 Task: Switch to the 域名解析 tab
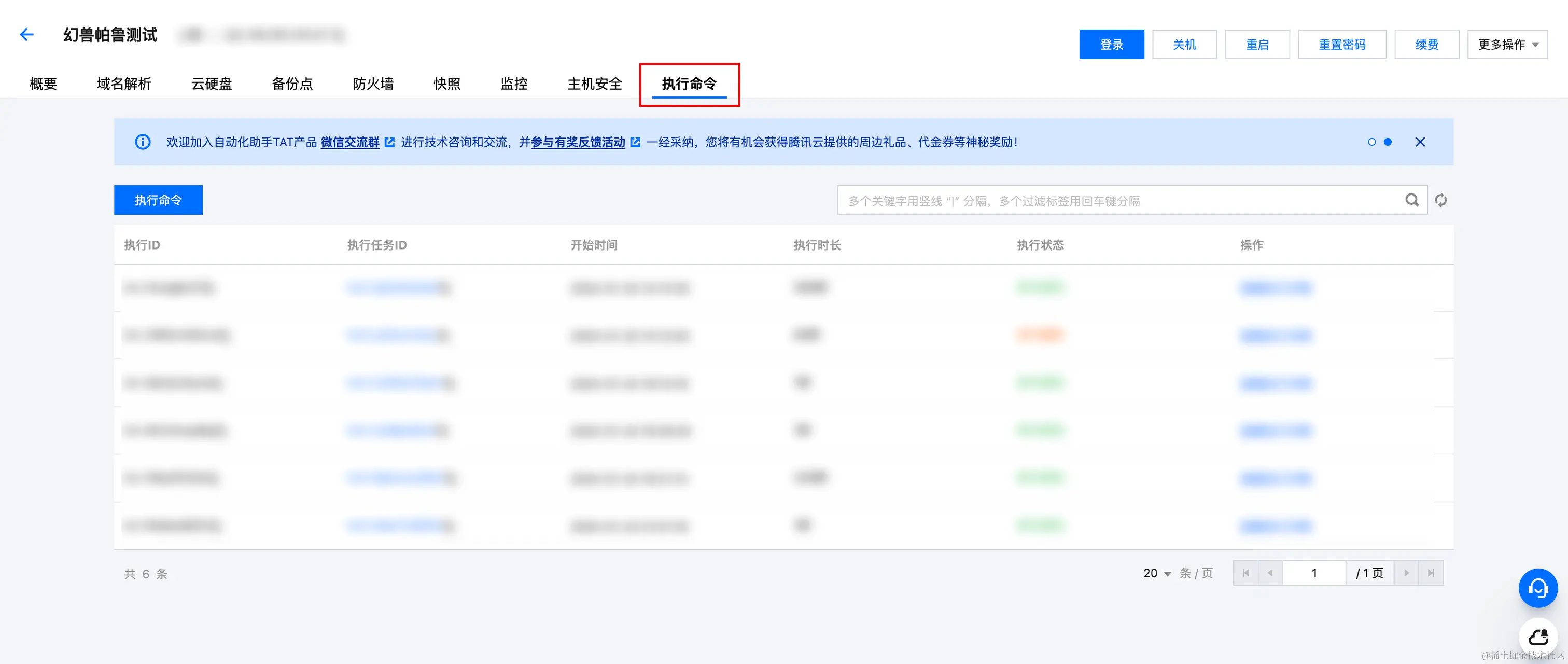(x=123, y=84)
